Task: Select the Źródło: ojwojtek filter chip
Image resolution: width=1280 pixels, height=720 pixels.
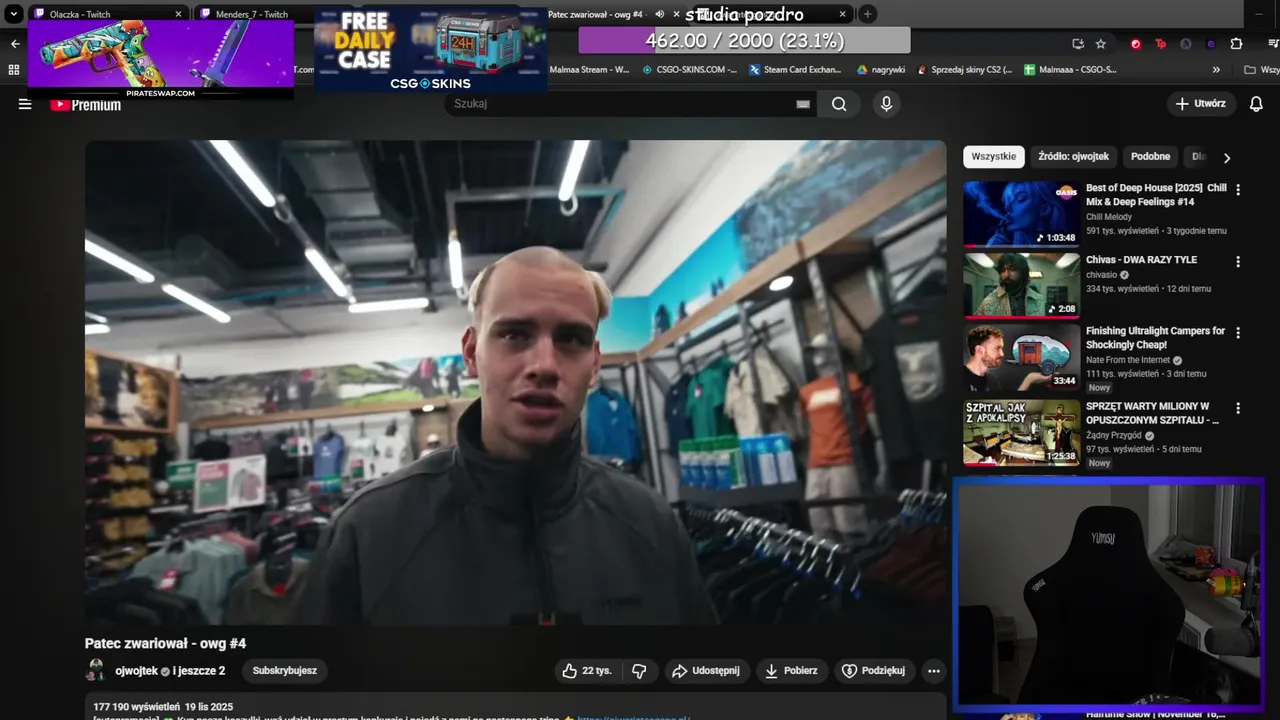Action: tap(1073, 157)
